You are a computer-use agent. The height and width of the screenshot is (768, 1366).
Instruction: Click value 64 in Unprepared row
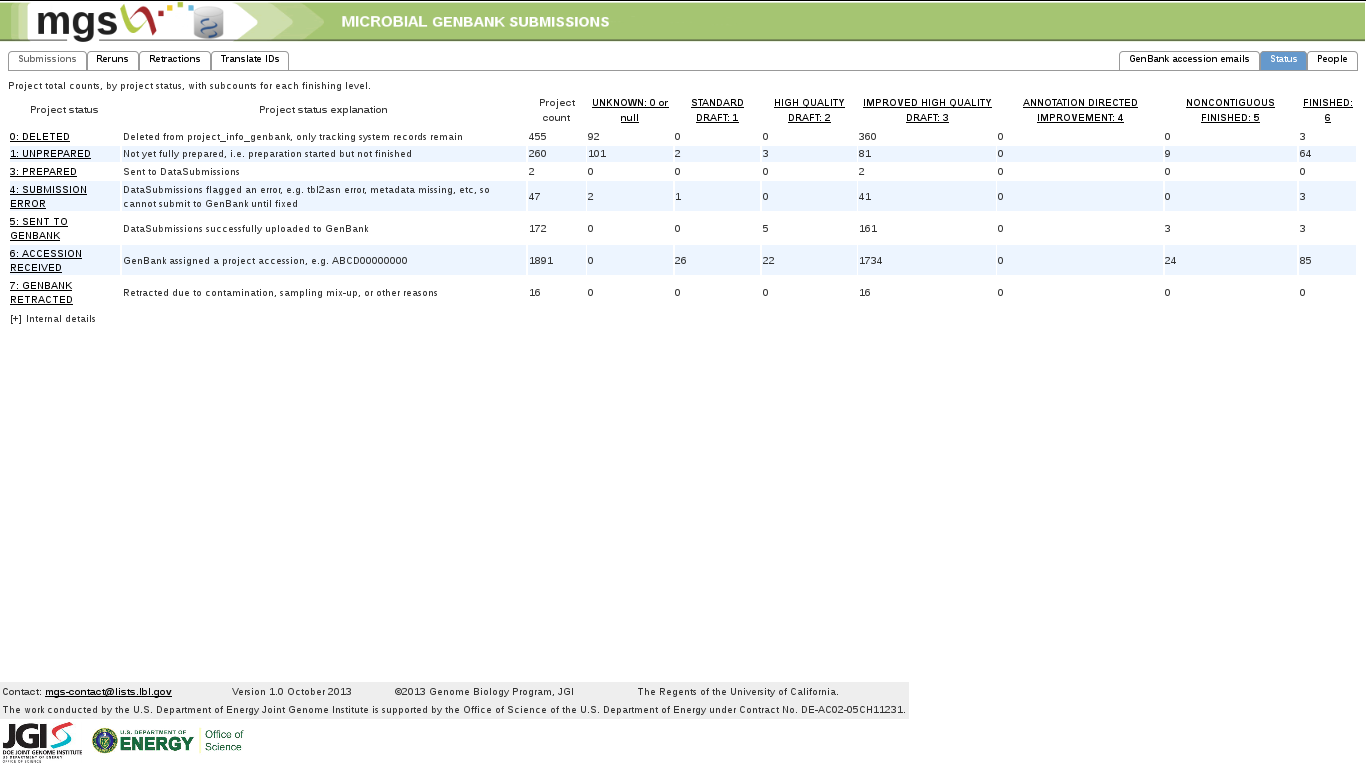(x=1306, y=154)
